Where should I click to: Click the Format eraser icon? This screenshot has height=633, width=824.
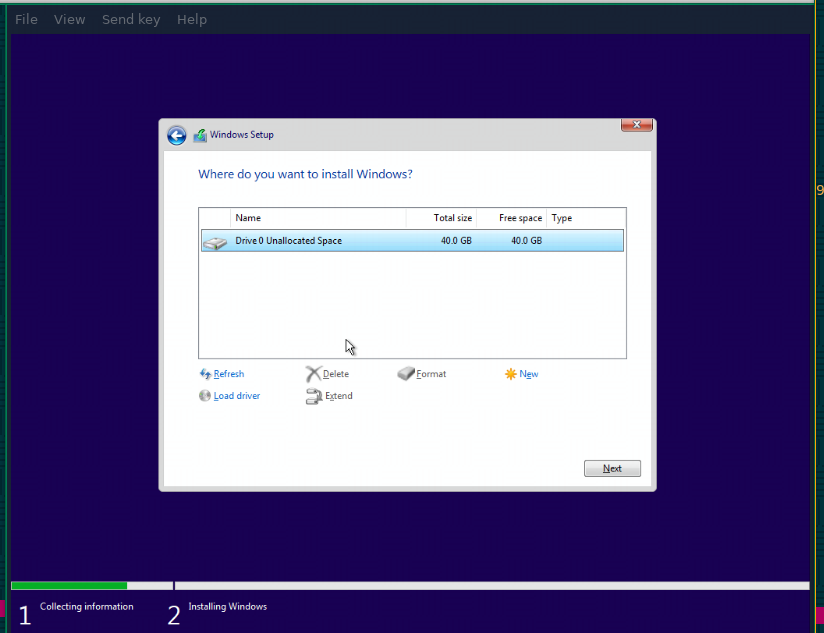tap(406, 373)
